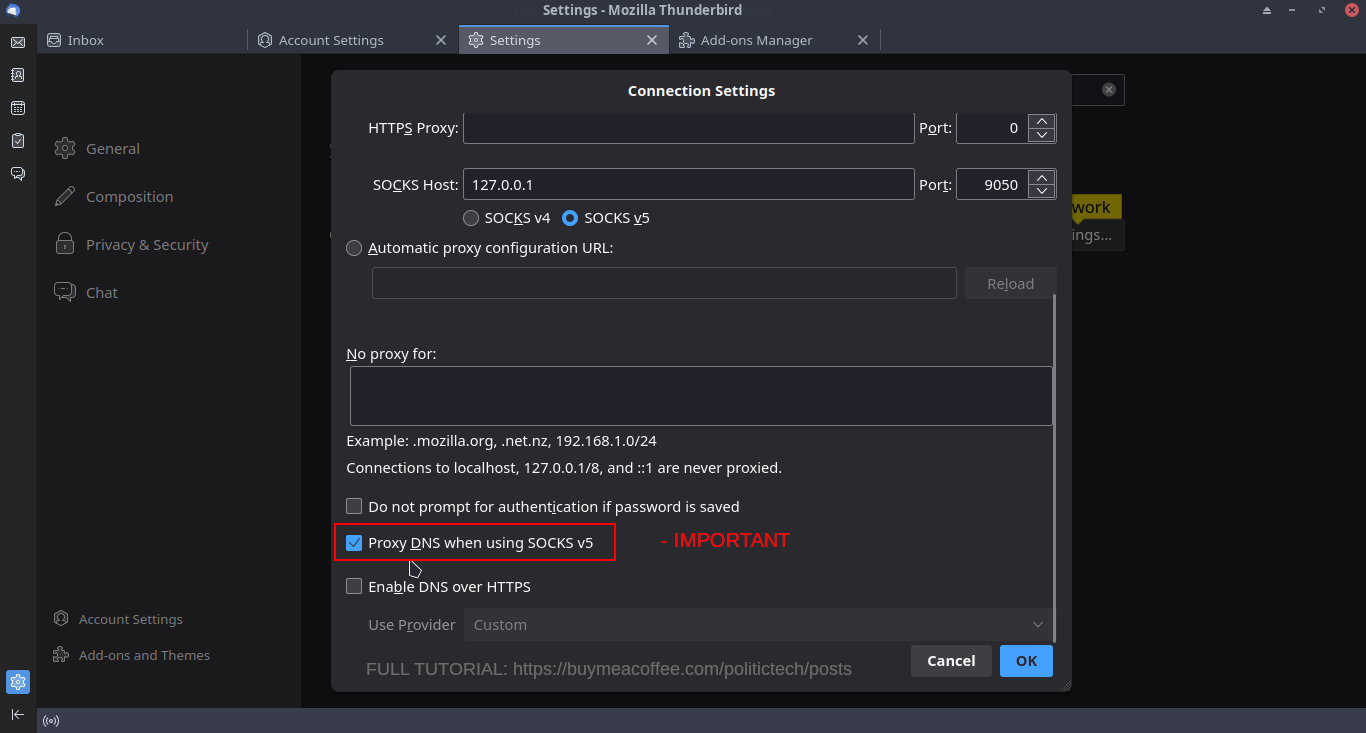Click the Chat bubble icon in settings
Viewport: 1366px width, 733px height.
(65, 292)
